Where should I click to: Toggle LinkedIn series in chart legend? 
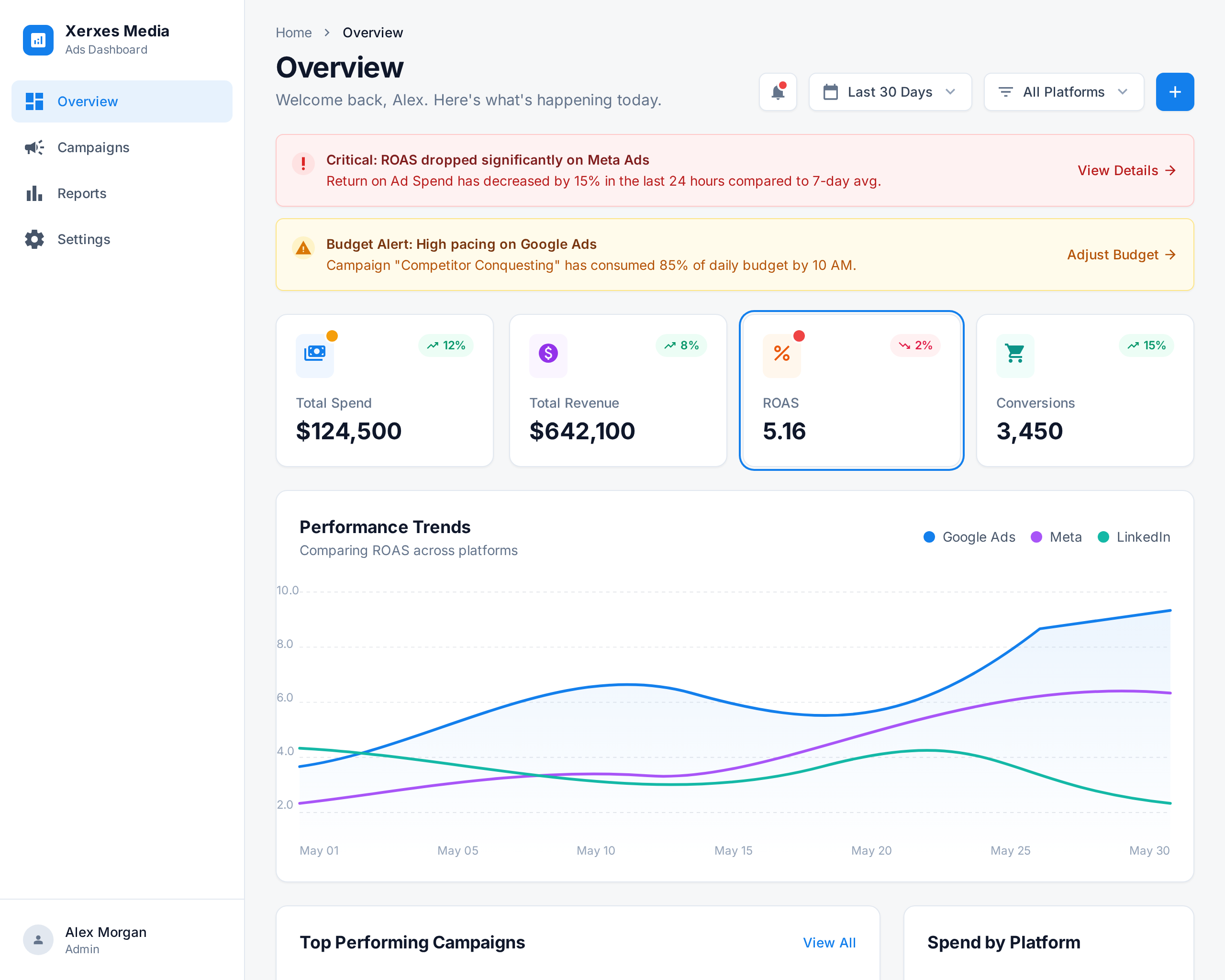(1134, 537)
